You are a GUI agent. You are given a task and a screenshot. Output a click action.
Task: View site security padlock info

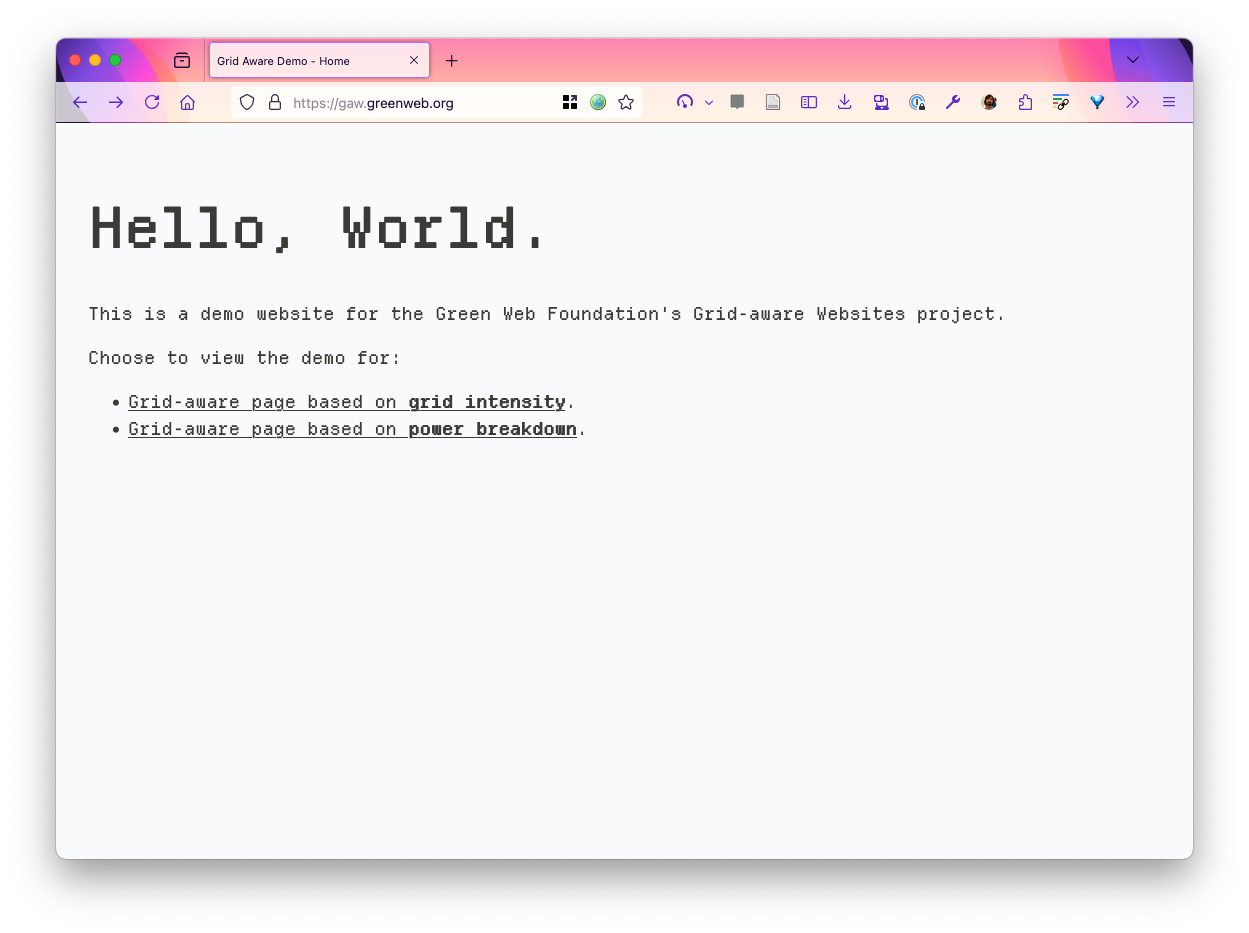click(275, 102)
